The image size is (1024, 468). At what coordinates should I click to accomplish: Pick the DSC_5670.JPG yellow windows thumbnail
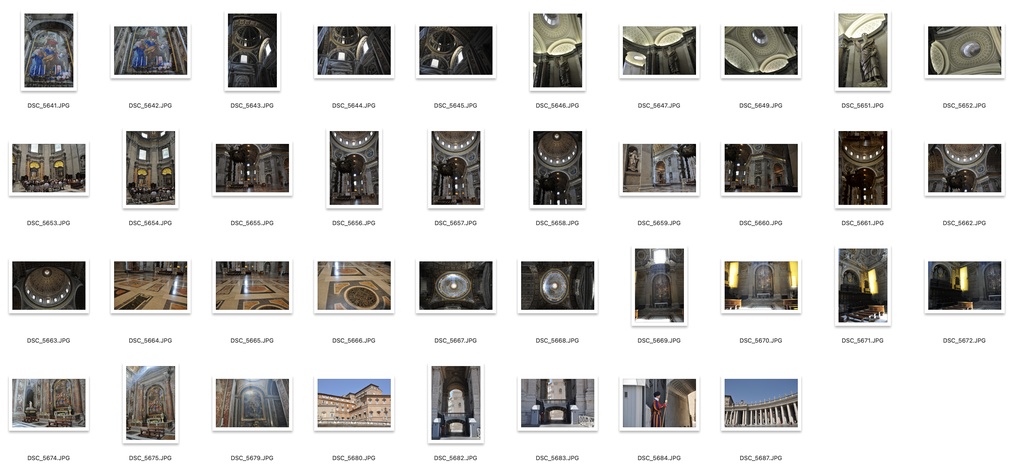[x=761, y=285]
